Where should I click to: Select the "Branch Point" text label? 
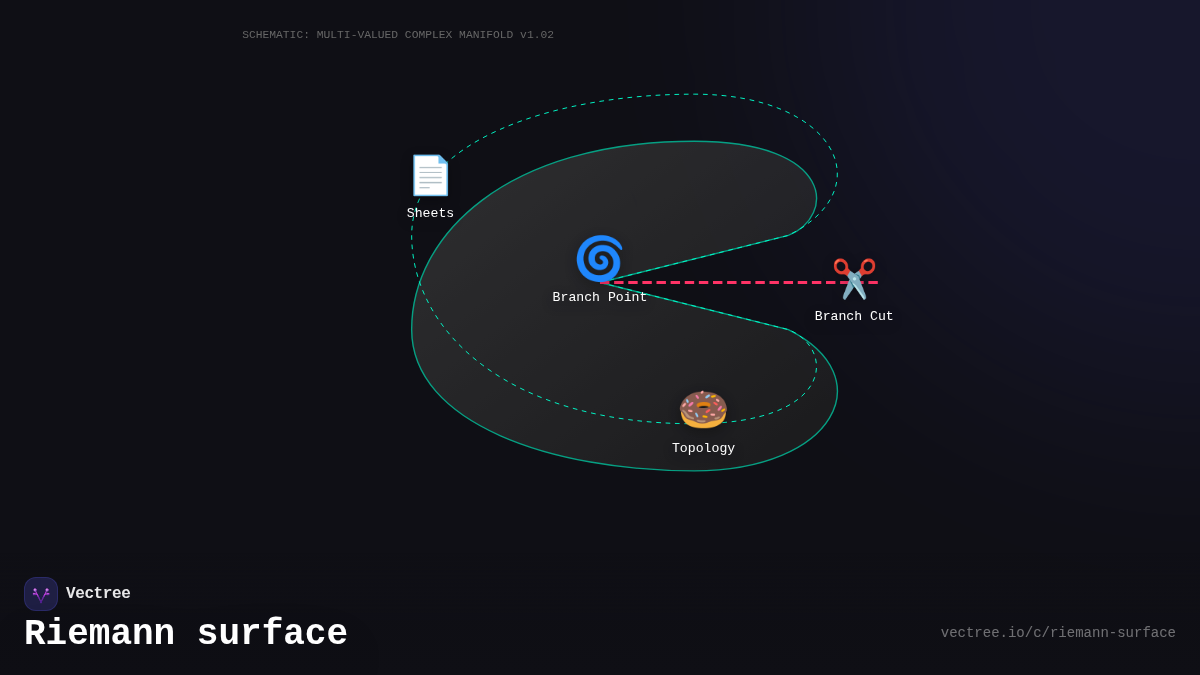(599, 297)
